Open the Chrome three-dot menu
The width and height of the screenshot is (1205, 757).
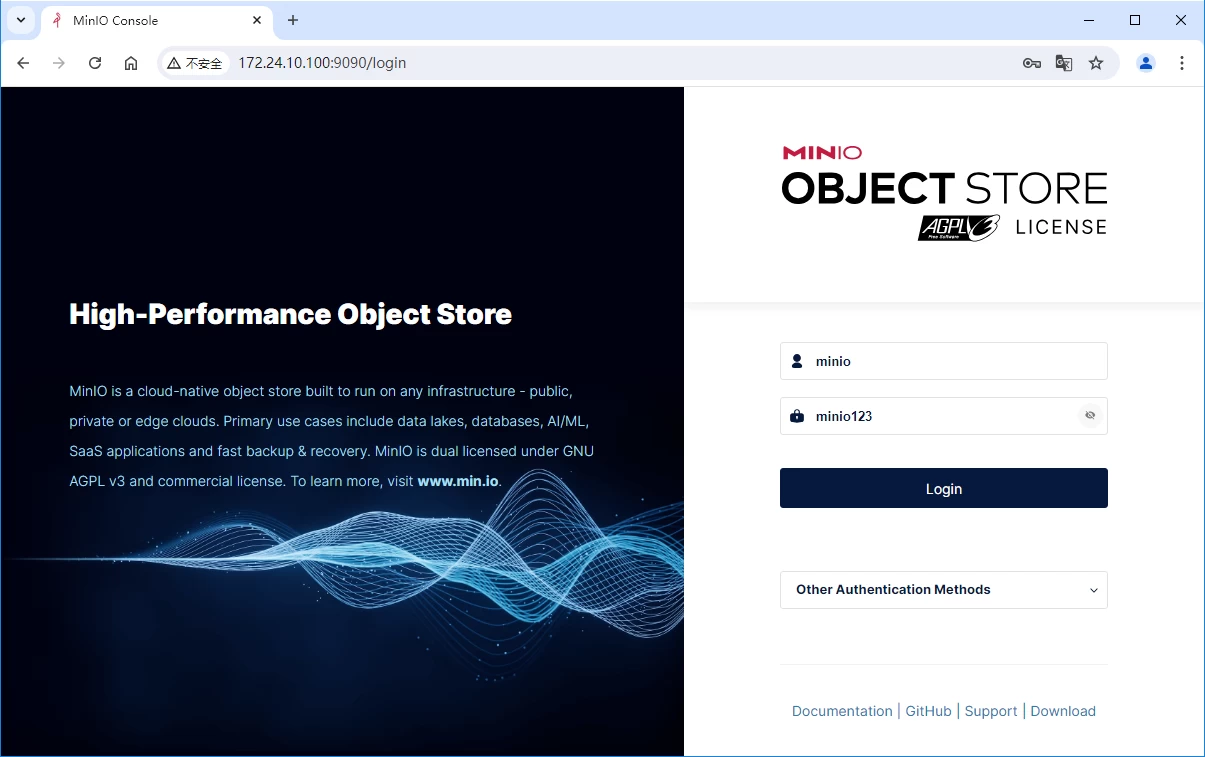pos(1182,63)
